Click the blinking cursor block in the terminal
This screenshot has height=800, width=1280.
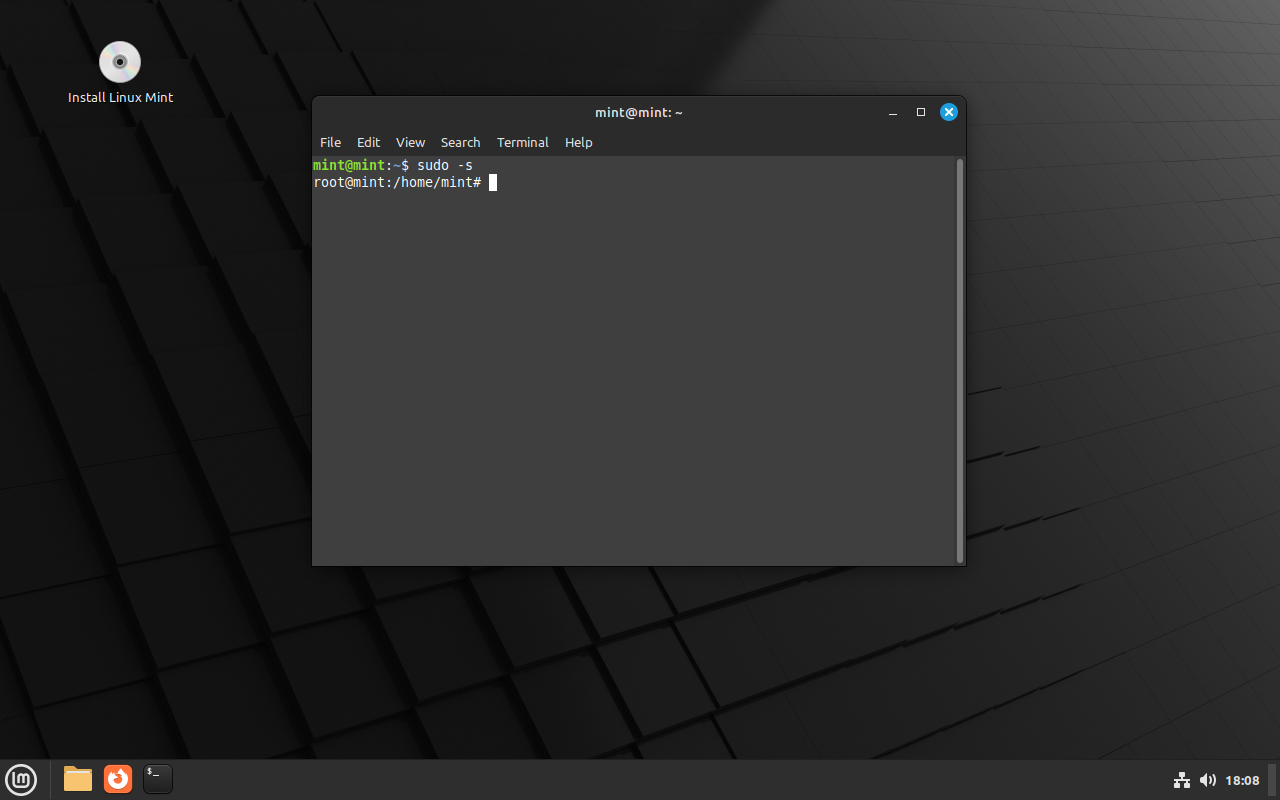point(492,182)
